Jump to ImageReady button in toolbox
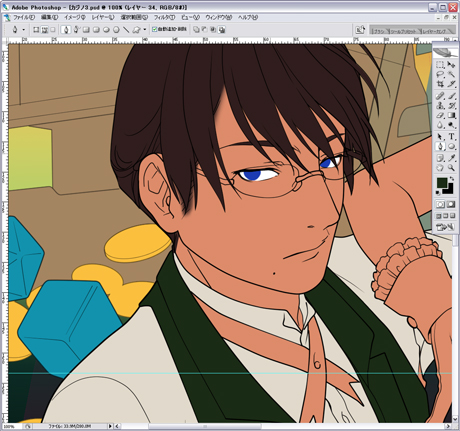 (x=445, y=227)
